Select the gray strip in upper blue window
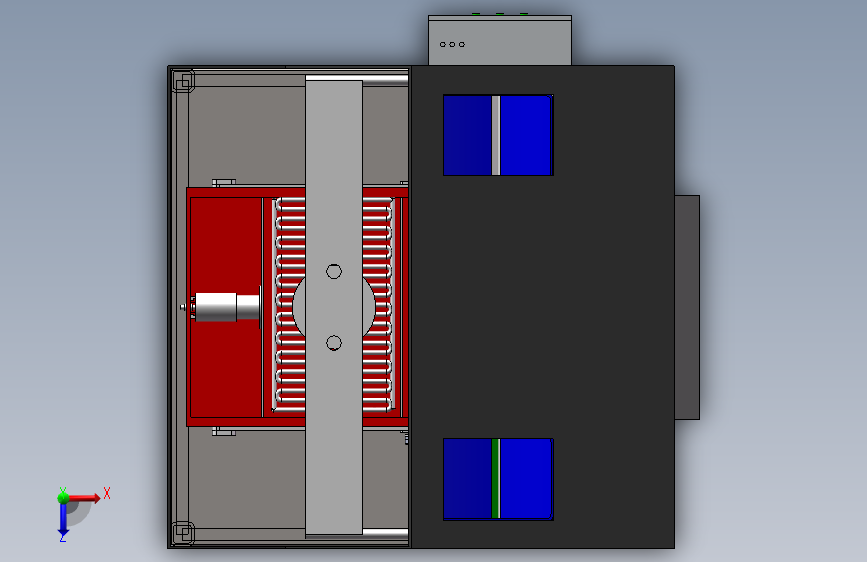Screen dimensions: 867x562 tap(496, 136)
